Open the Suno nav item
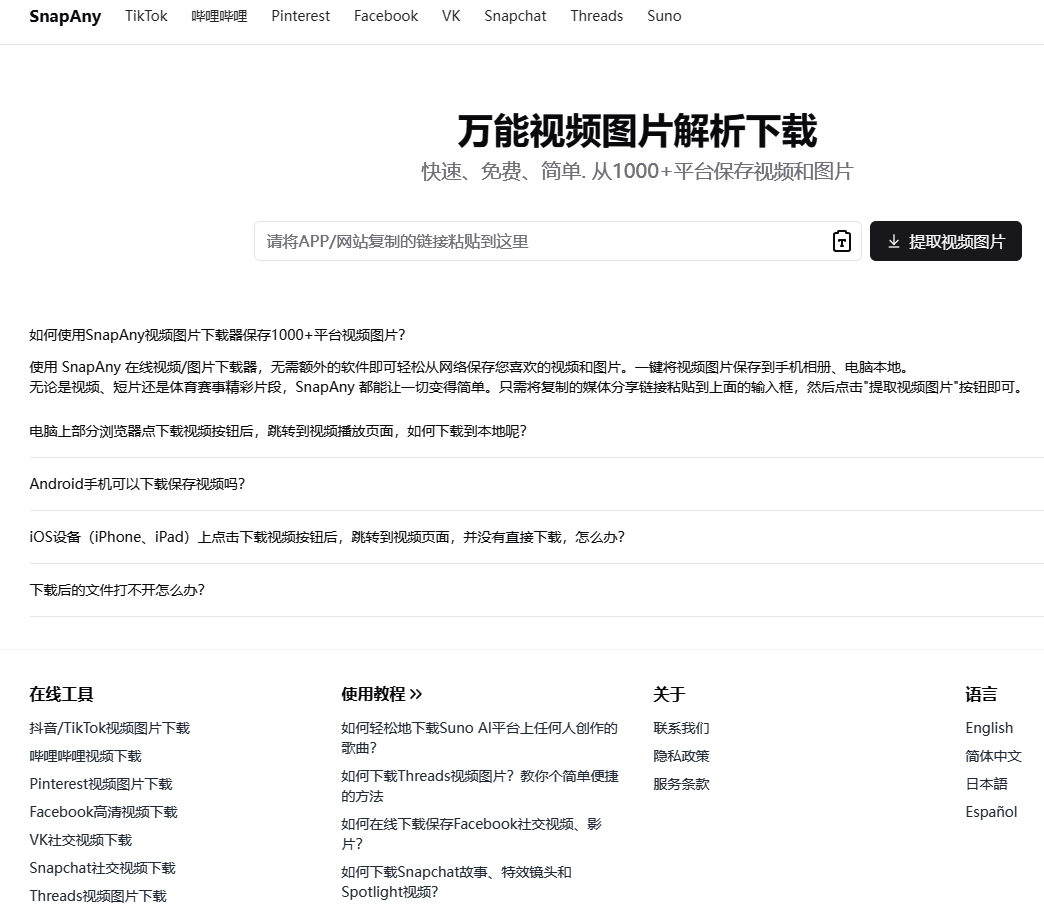The height and width of the screenshot is (908, 1044). point(664,16)
